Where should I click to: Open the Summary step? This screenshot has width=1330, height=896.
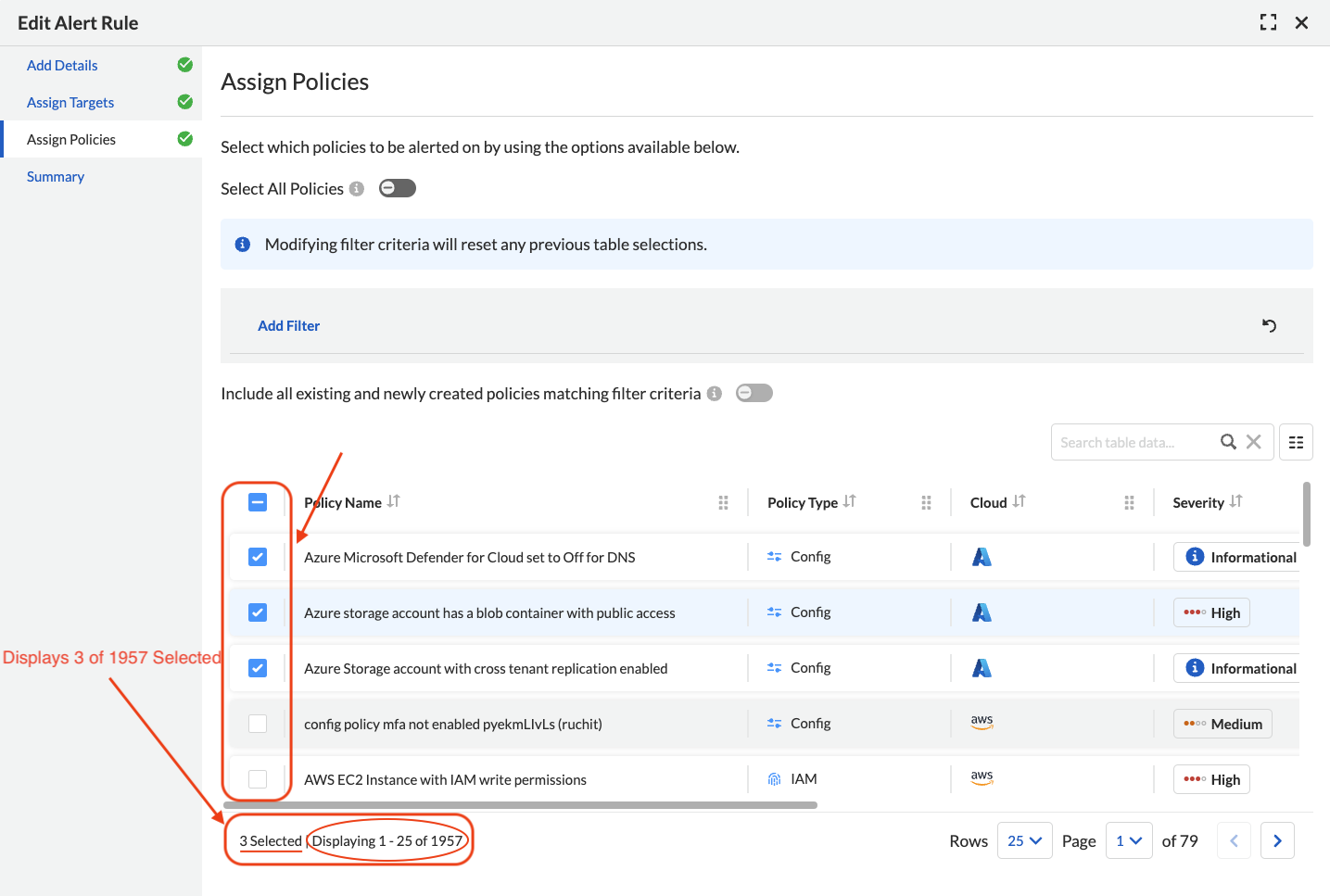[56, 176]
